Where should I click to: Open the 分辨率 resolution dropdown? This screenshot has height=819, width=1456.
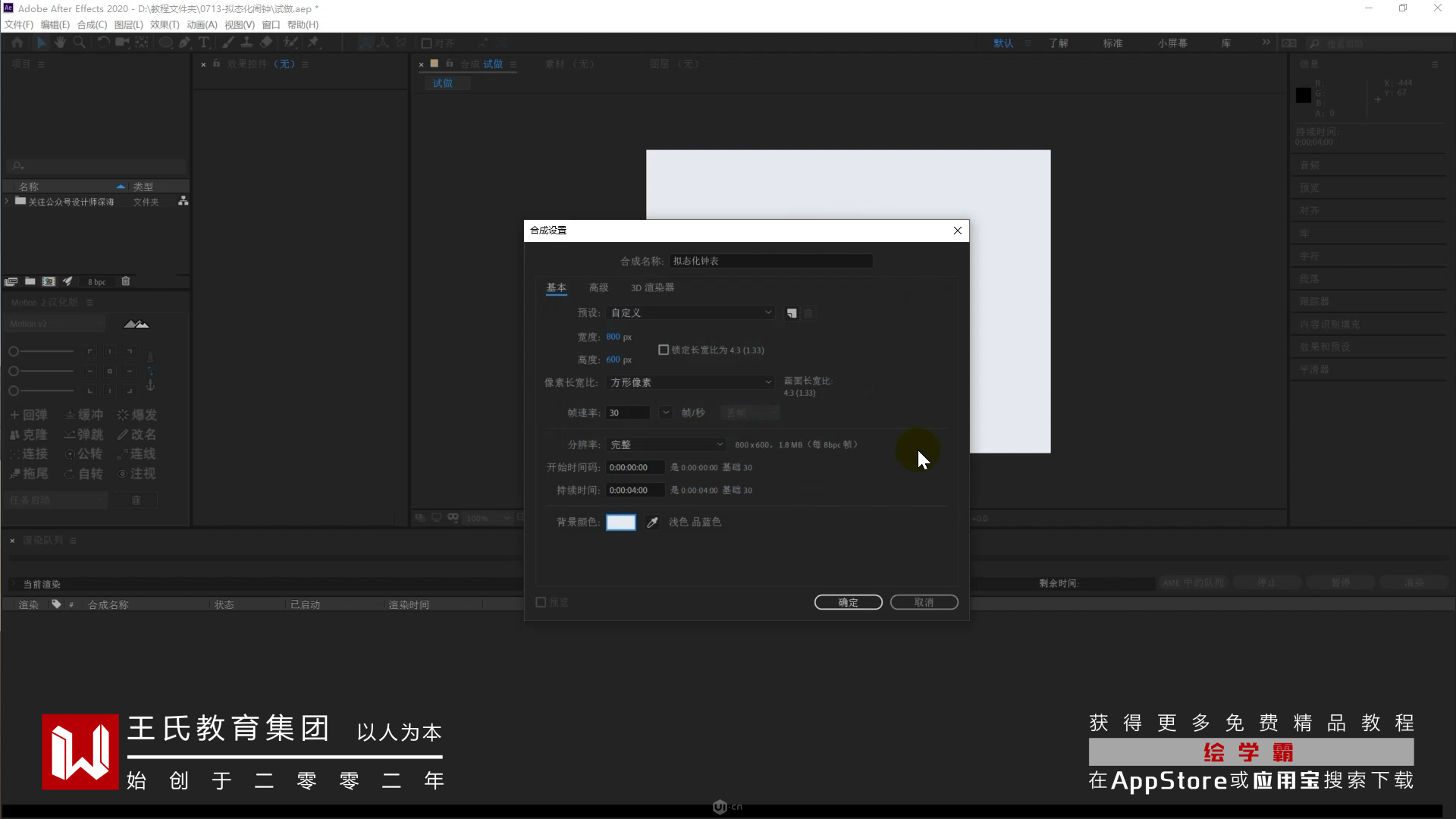coord(666,445)
